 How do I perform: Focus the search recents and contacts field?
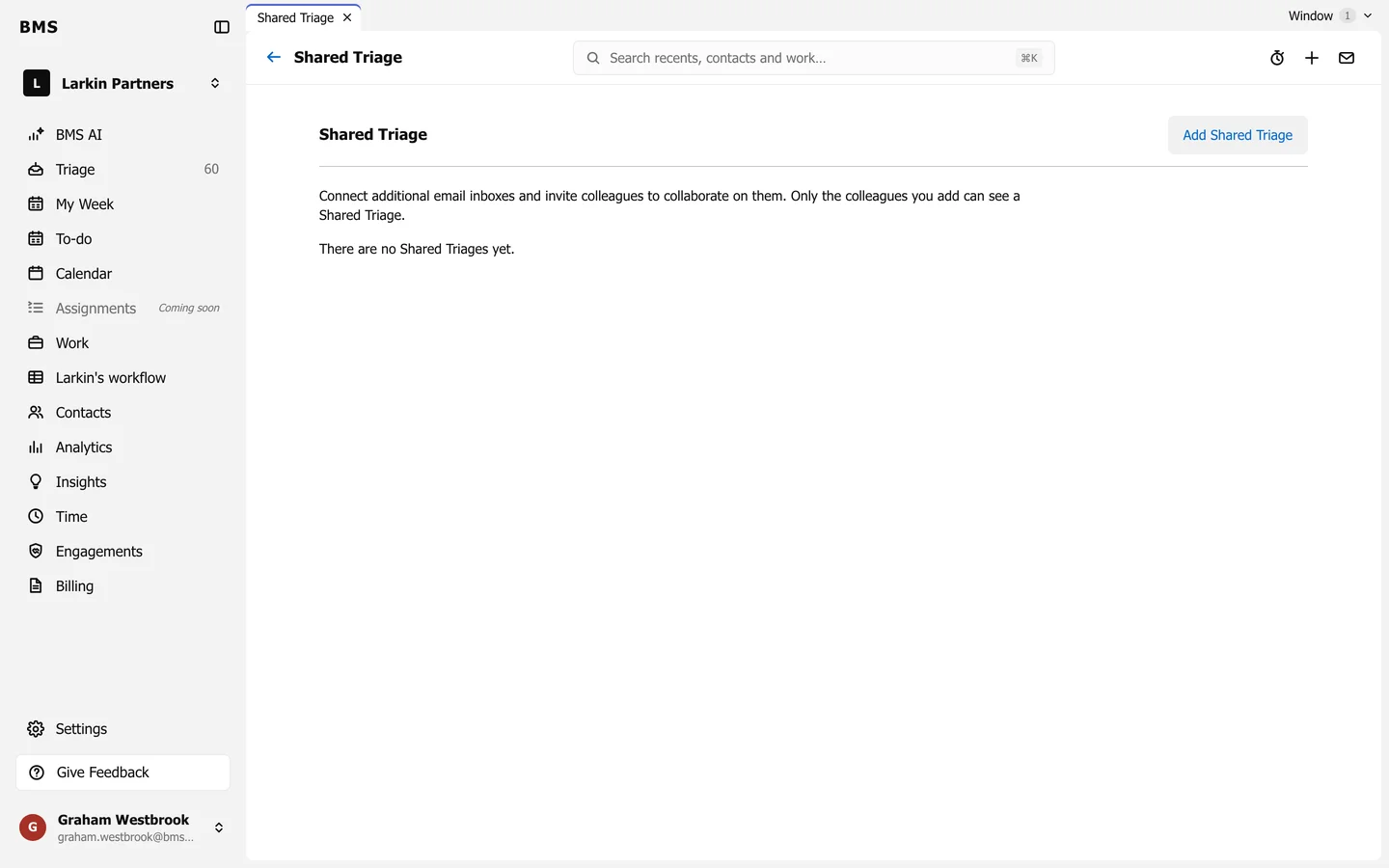point(813,58)
